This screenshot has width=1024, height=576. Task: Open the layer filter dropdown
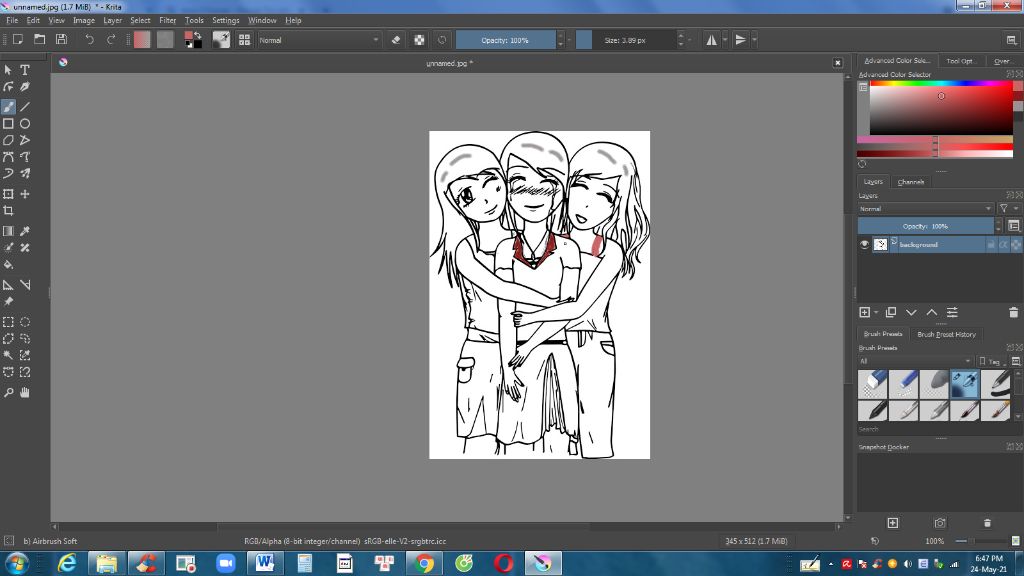(x=1008, y=209)
